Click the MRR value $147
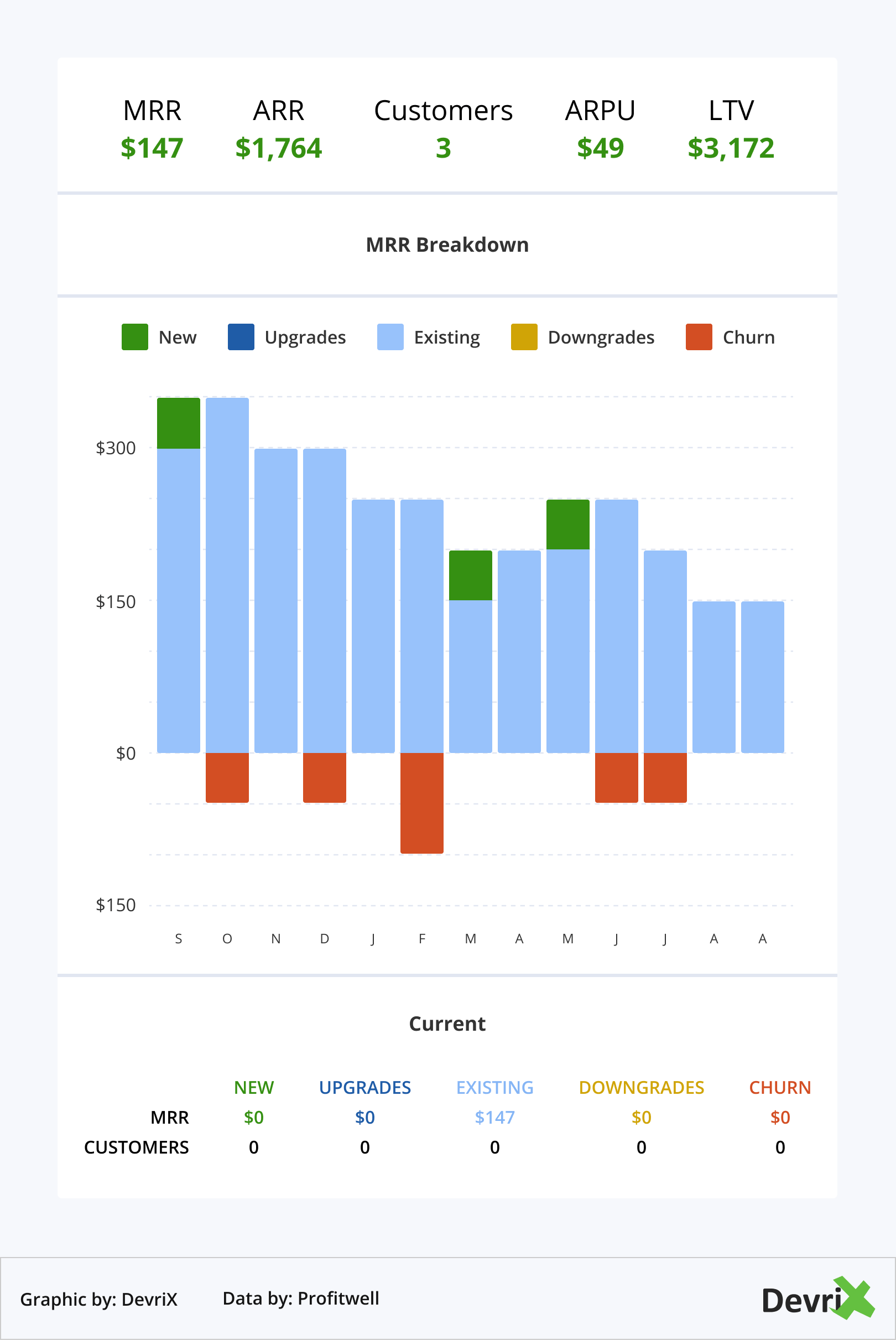Viewport: 896px width, 1340px height. tap(152, 148)
